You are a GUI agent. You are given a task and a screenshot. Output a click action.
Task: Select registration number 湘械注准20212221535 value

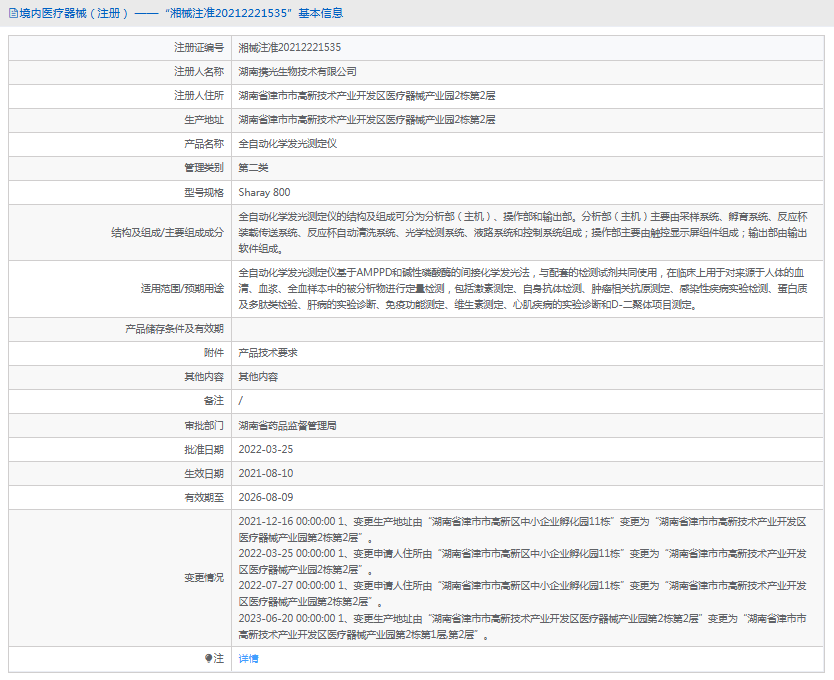point(290,47)
